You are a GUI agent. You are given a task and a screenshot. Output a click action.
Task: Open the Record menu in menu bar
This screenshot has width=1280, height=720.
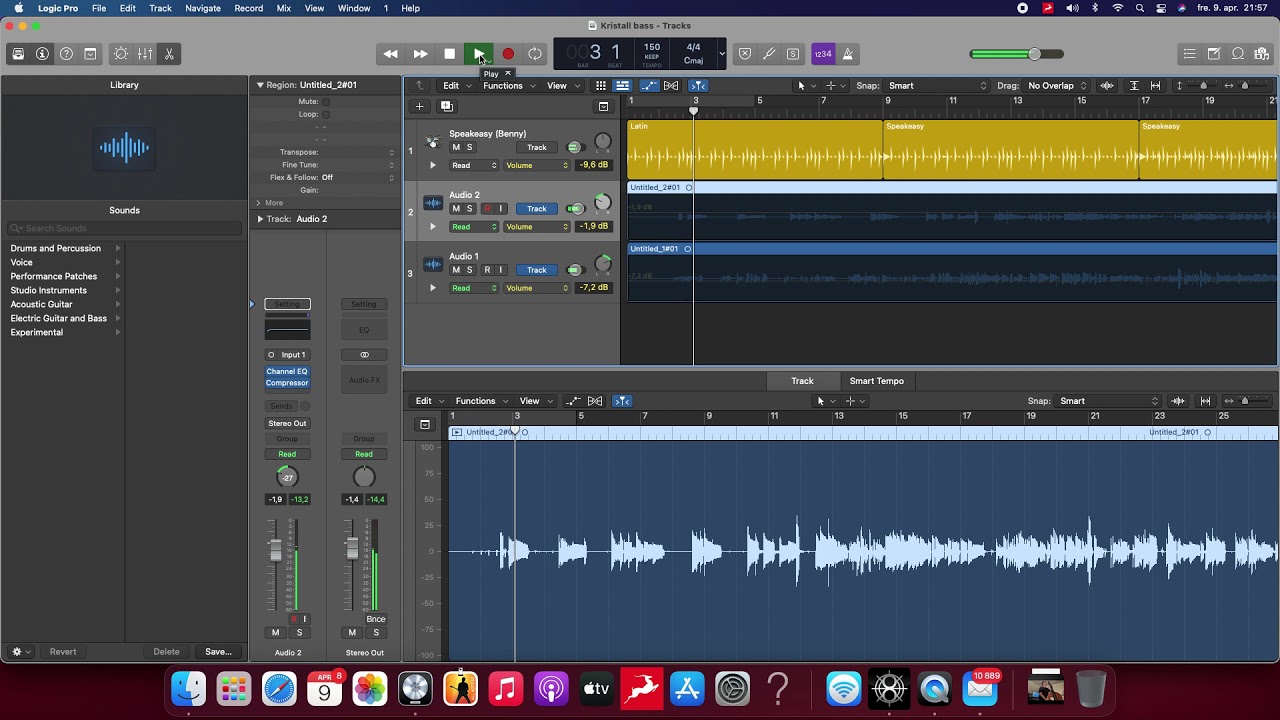click(248, 8)
